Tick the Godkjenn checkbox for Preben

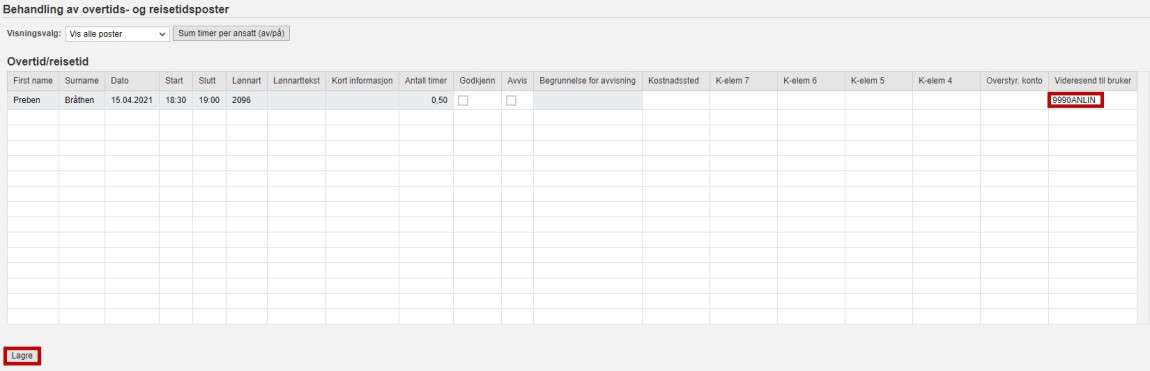(x=463, y=100)
